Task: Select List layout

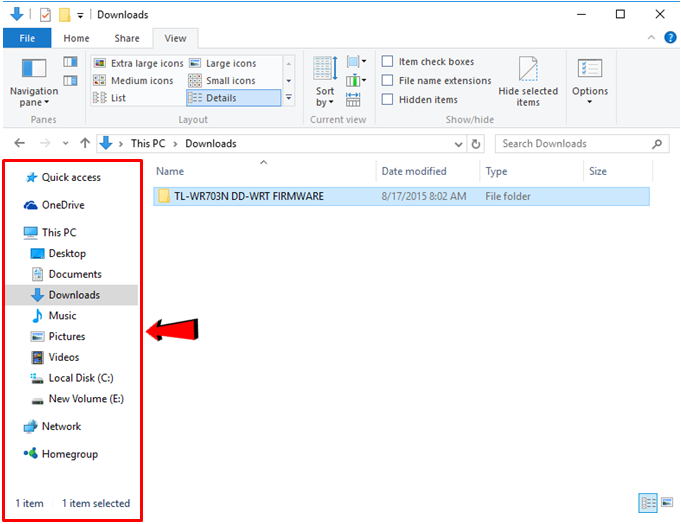Action: (109, 98)
